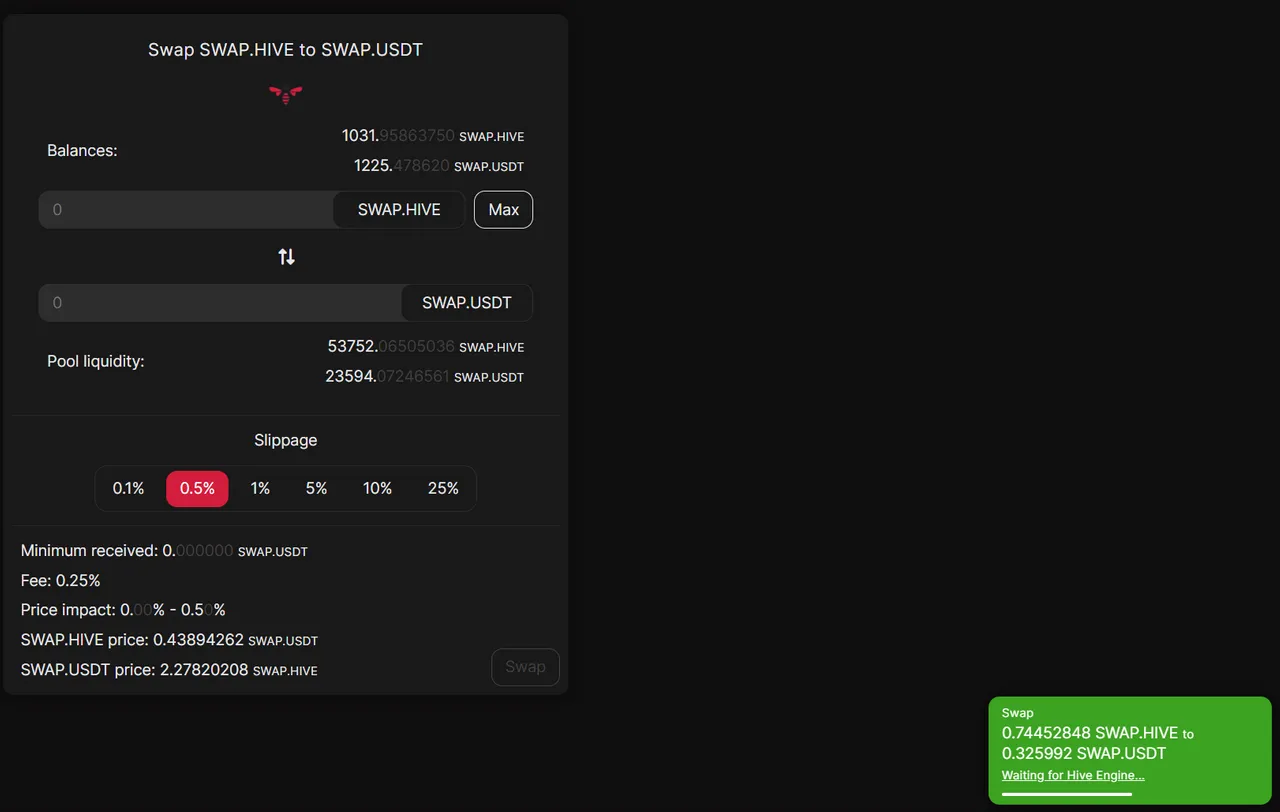Select 25% slippage

[443, 488]
